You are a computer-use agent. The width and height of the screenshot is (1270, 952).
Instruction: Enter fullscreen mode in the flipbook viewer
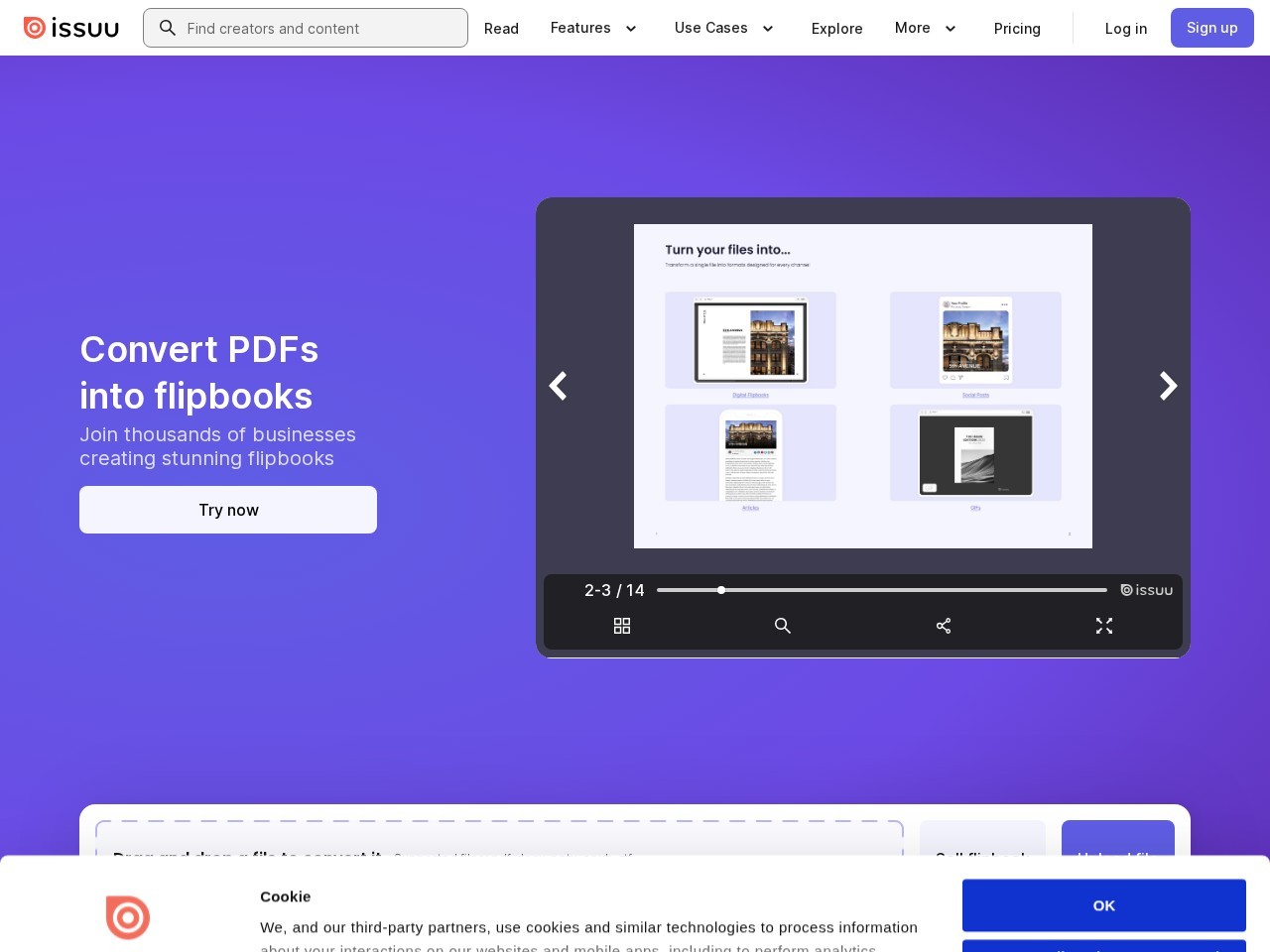(1104, 626)
